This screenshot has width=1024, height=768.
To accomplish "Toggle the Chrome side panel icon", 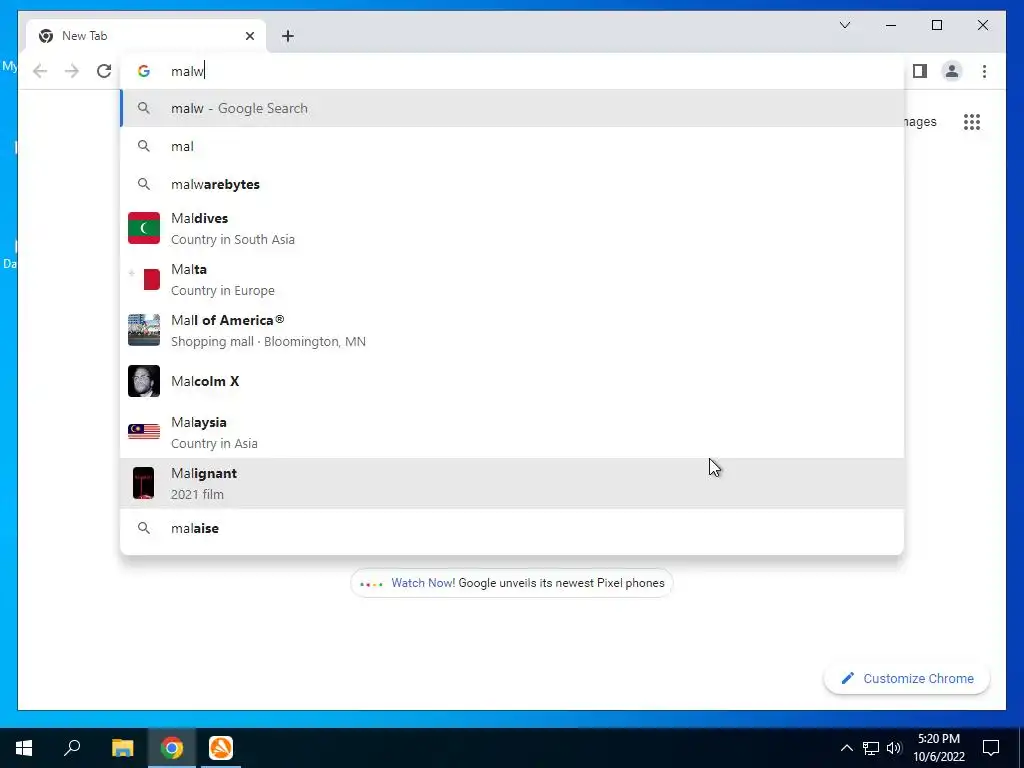I will click(920, 71).
